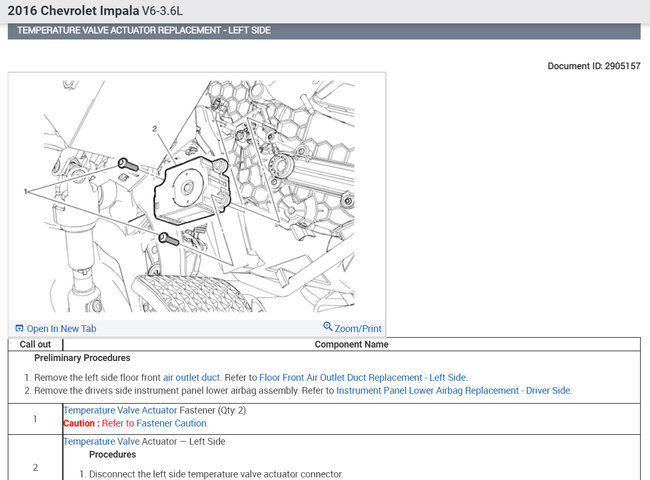
Task: Open the air outlet duct link
Action: [x=191, y=378]
